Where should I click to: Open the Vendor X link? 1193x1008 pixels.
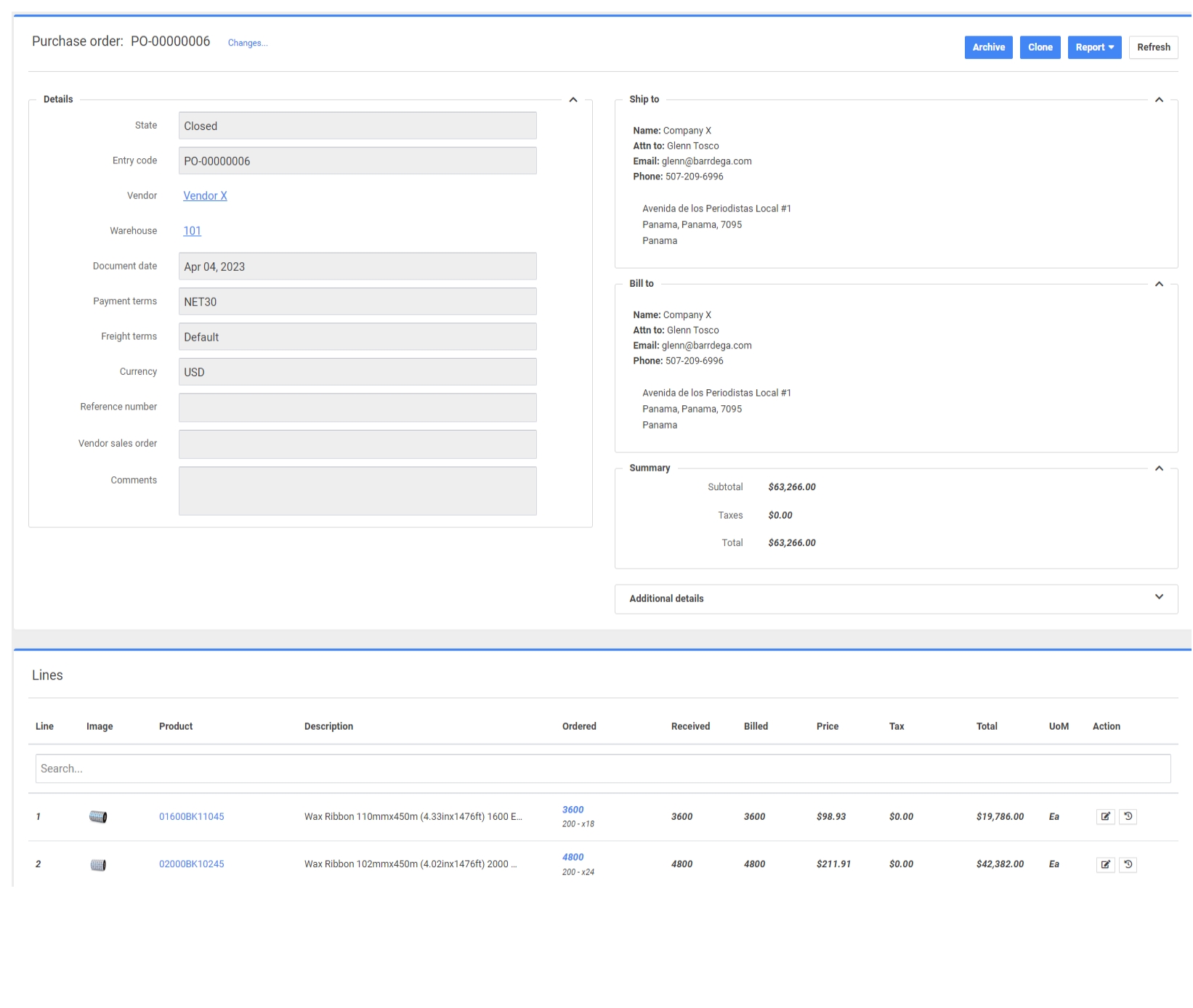(205, 196)
